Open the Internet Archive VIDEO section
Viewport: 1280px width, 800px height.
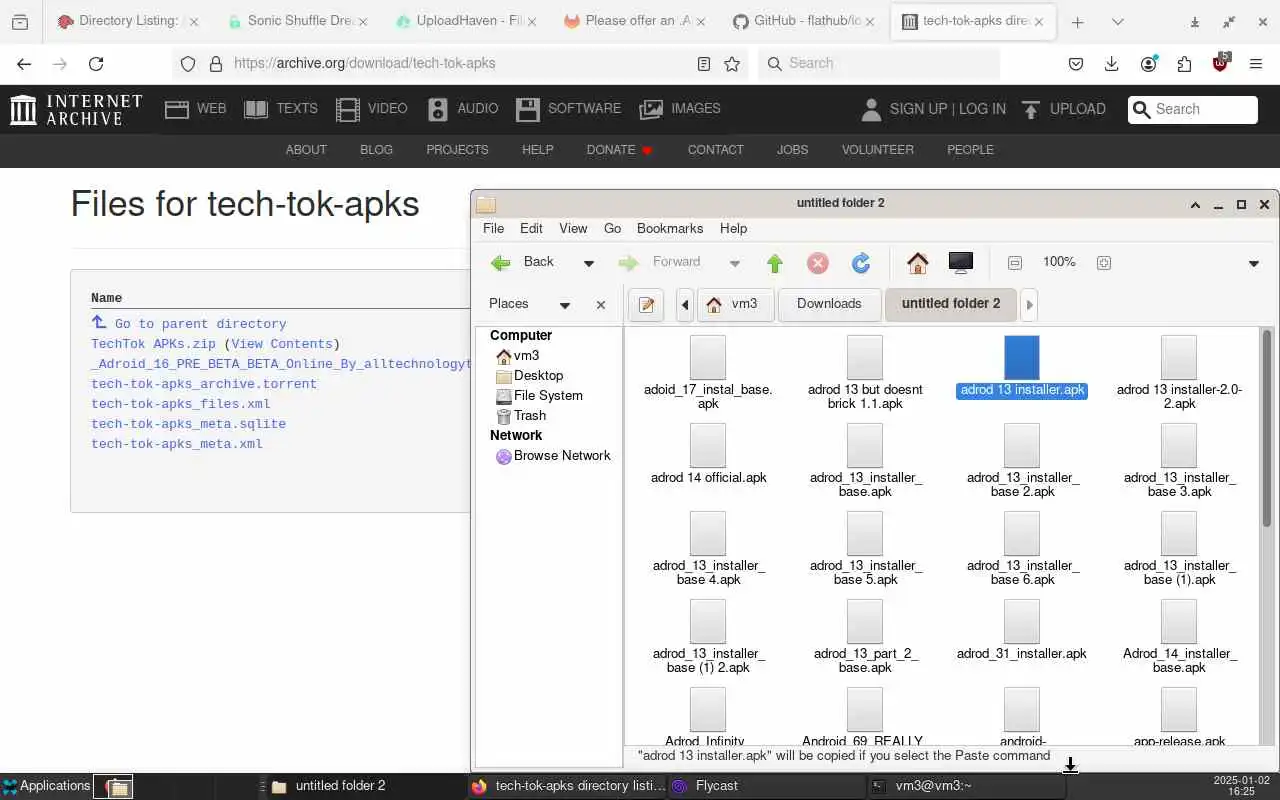tap(371, 108)
